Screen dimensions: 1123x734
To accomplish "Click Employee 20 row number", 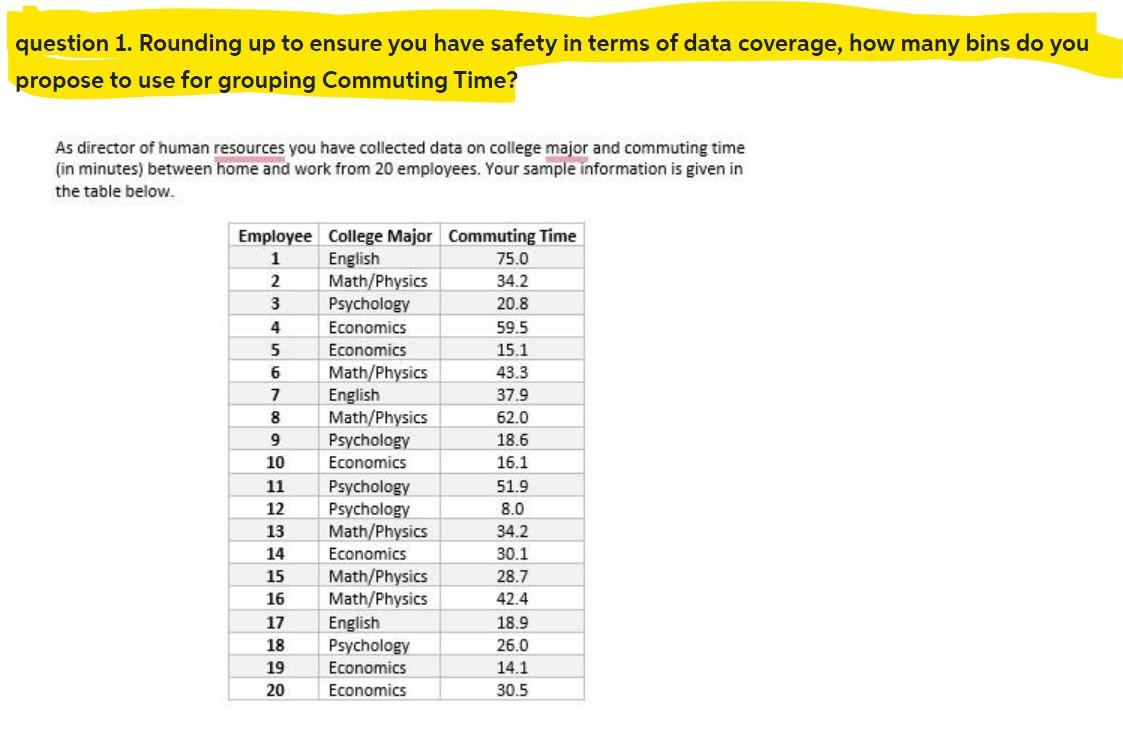I will (x=274, y=689).
